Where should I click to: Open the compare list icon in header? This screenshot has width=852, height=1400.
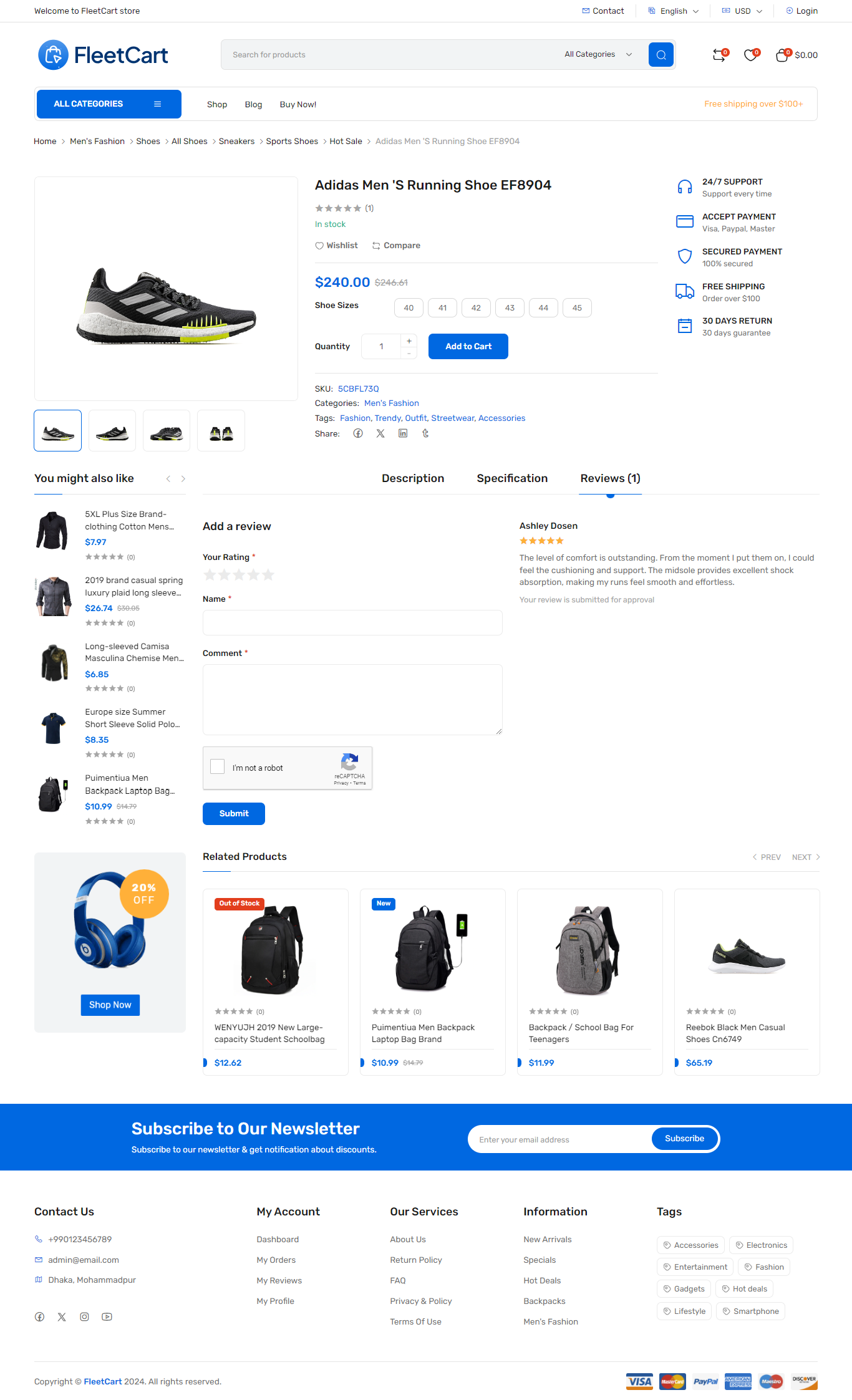pyautogui.click(x=719, y=56)
